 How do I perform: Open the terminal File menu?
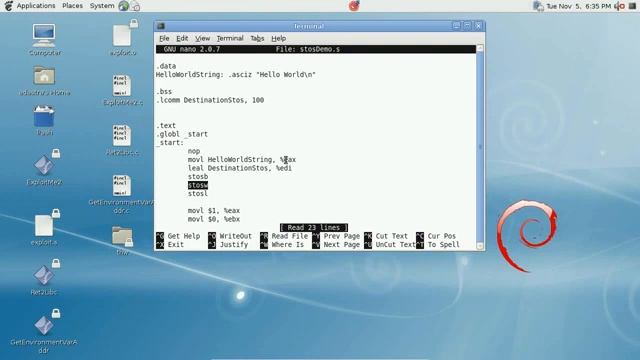tap(164, 38)
